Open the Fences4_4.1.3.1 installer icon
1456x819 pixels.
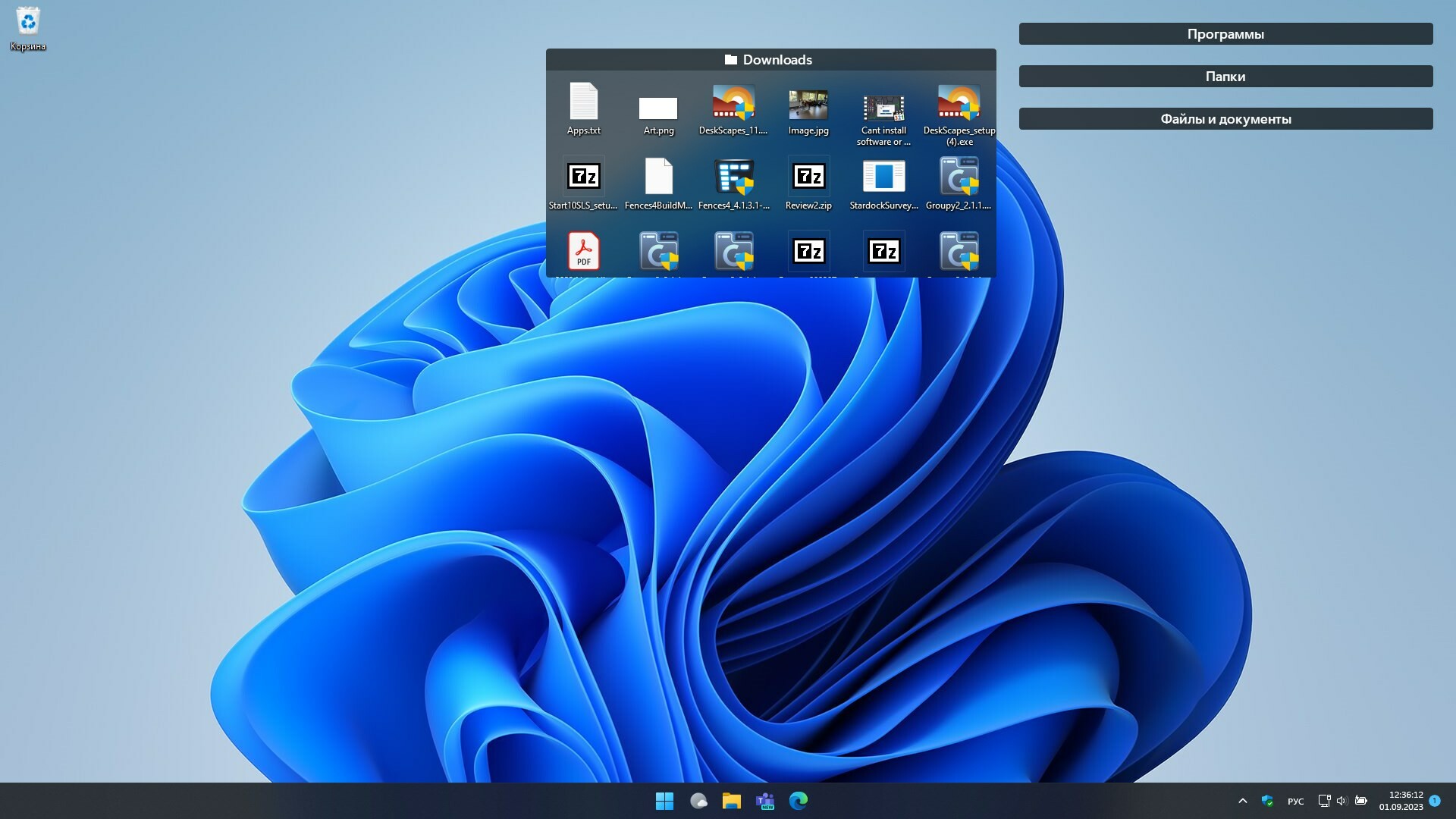[x=733, y=177]
